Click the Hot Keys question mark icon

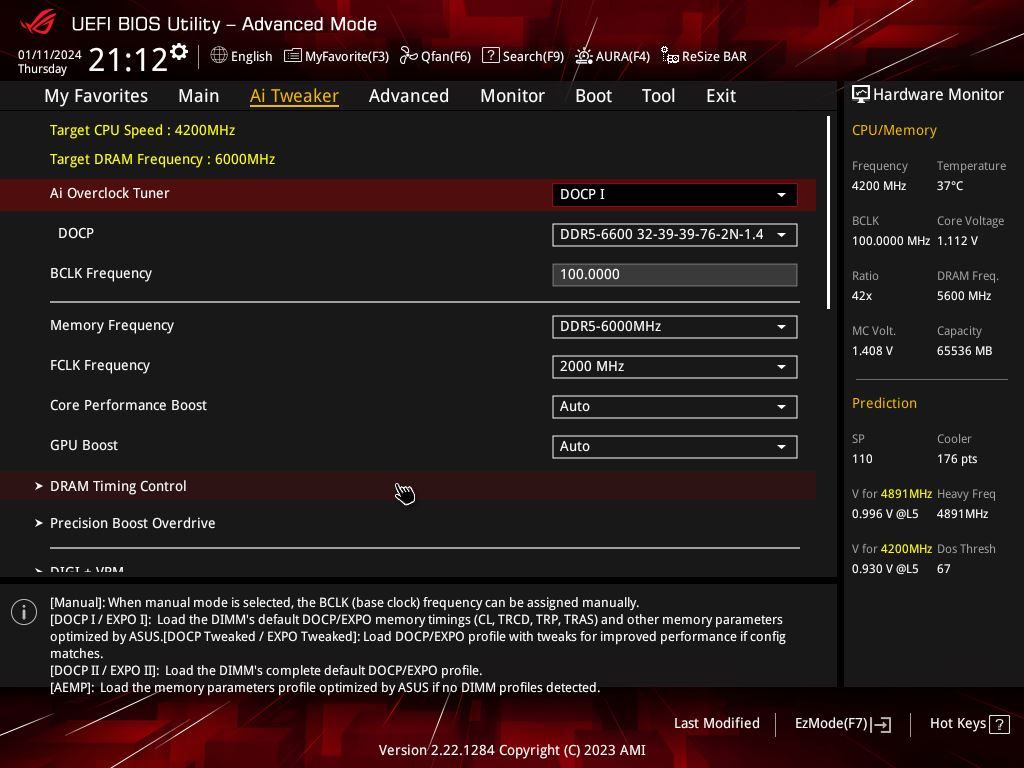click(x=999, y=724)
